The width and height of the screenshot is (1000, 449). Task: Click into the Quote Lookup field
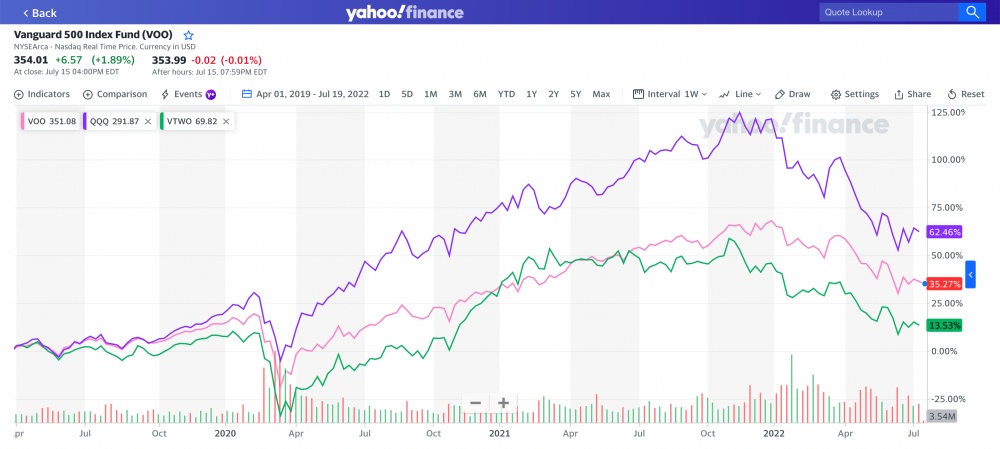tap(888, 12)
